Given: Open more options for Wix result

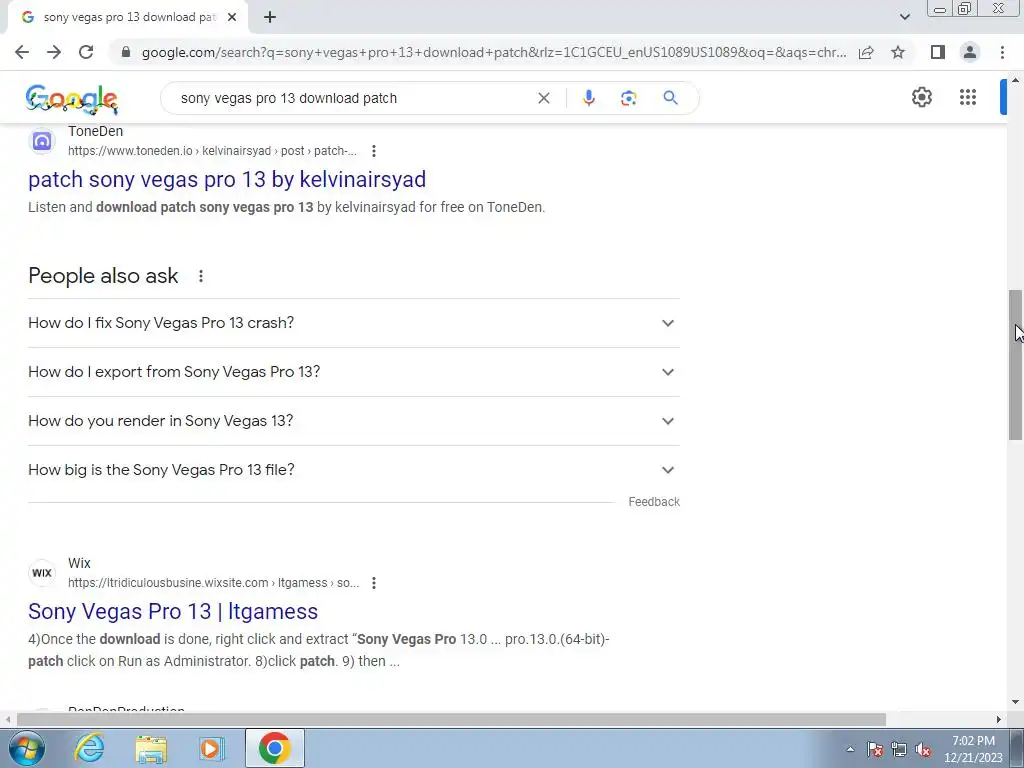Looking at the screenshot, I should (x=374, y=583).
